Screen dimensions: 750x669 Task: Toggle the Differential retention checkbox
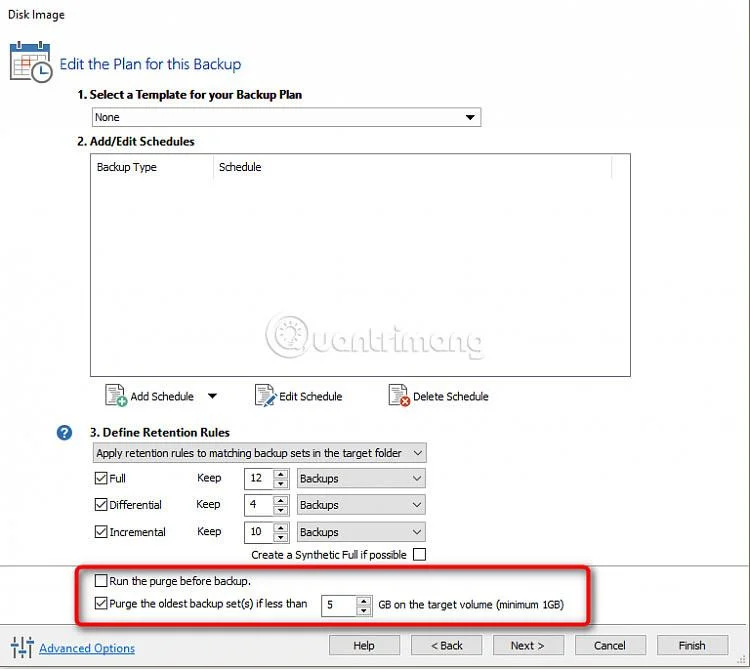click(x=100, y=504)
